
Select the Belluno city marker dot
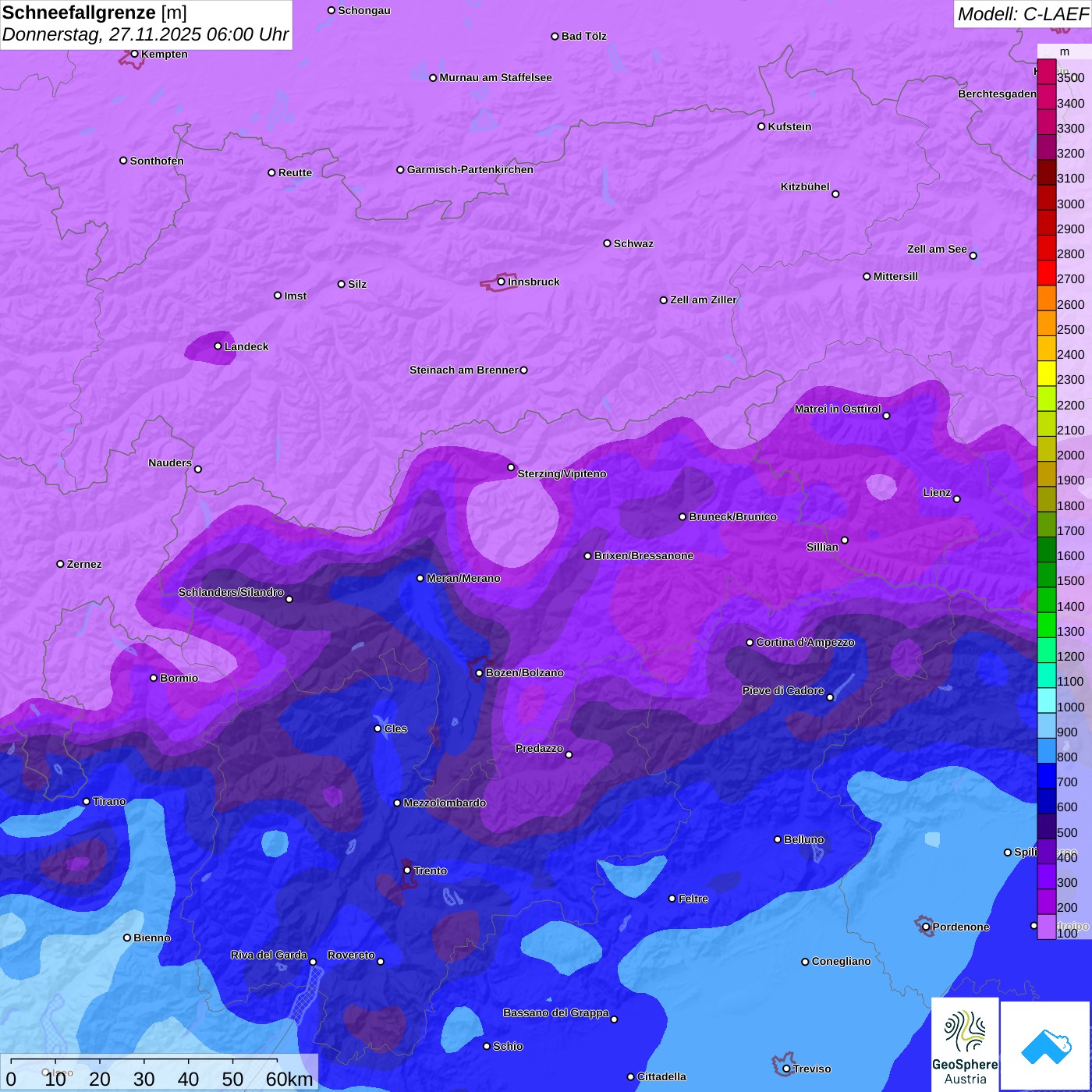(x=778, y=839)
